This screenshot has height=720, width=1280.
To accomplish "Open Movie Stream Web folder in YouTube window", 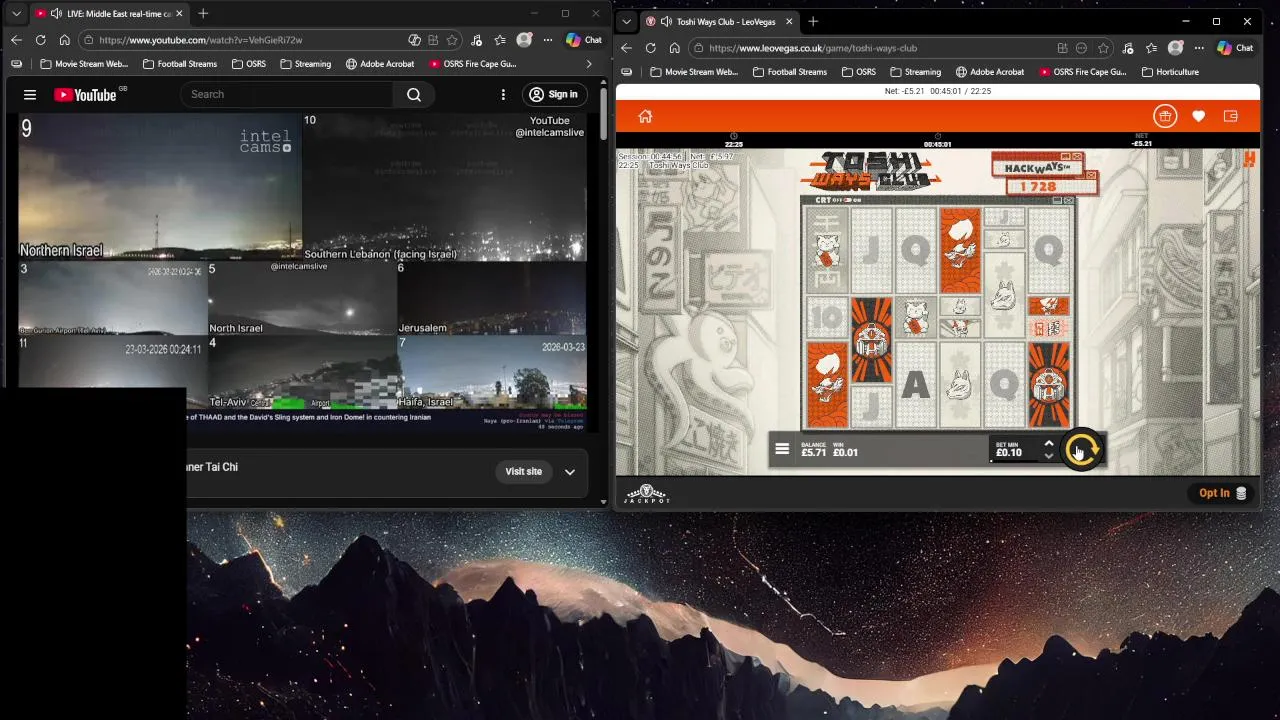I will click(84, 64).
